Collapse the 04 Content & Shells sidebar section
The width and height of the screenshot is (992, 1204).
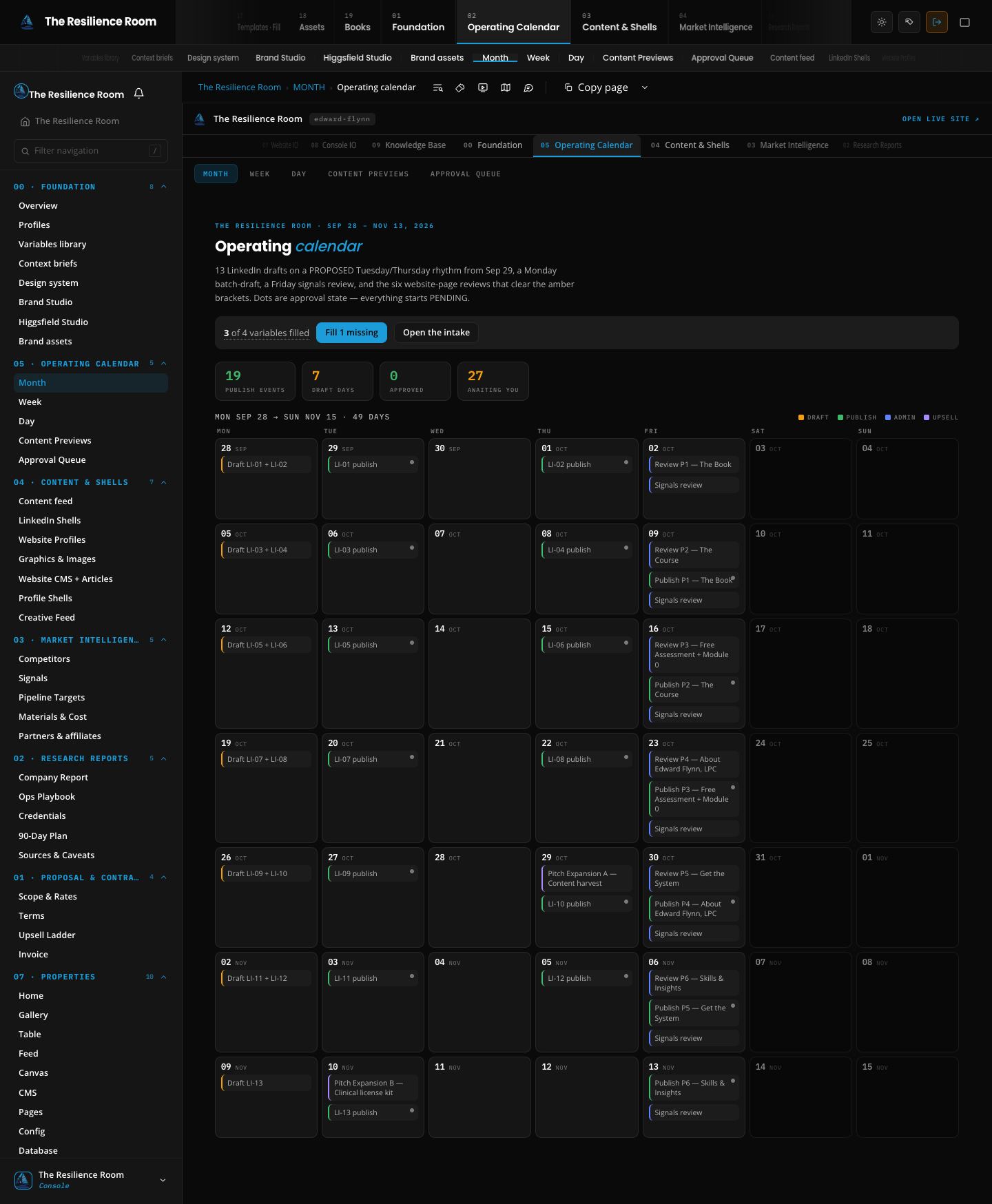click(164, 482)
